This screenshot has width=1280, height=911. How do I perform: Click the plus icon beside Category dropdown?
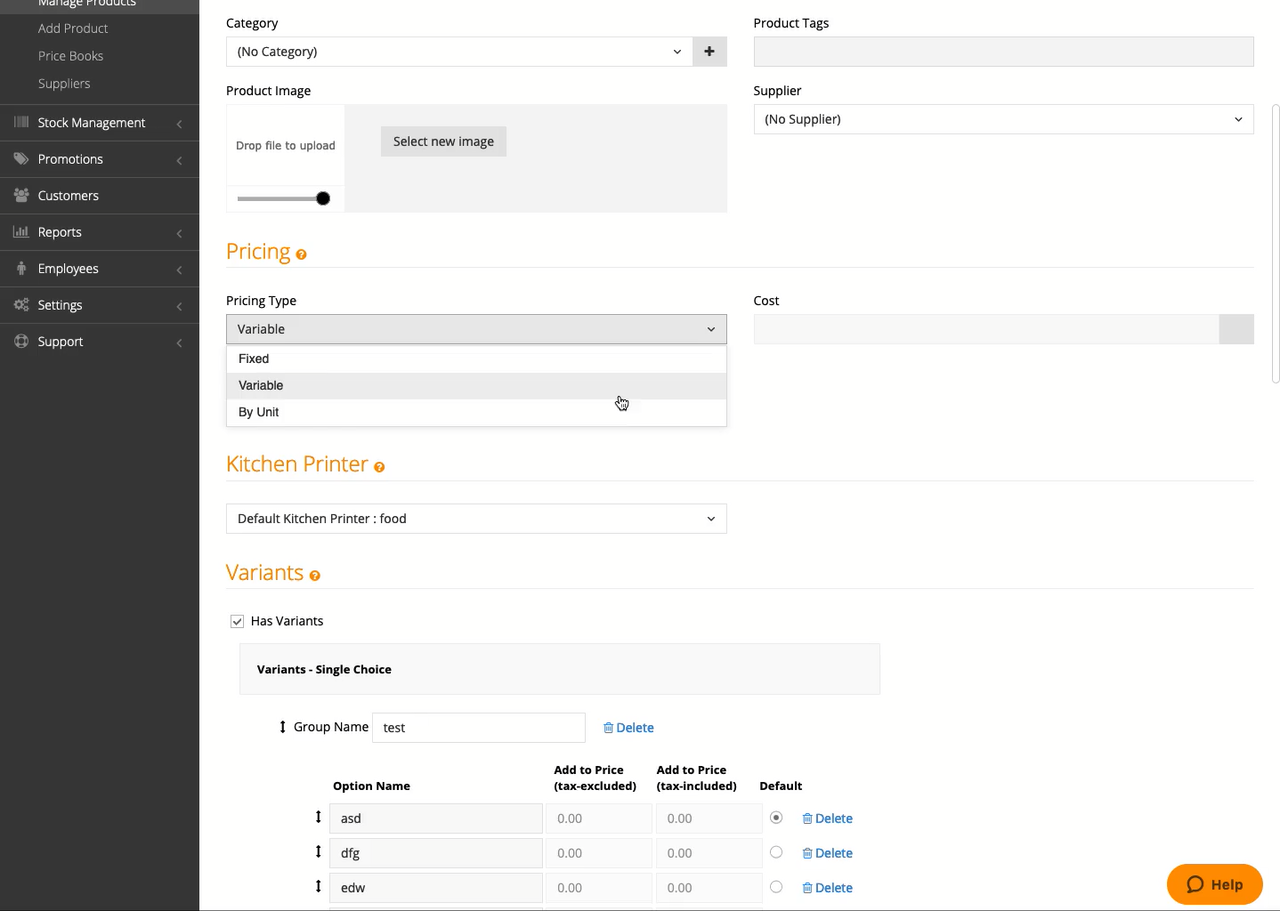(710, 51)
